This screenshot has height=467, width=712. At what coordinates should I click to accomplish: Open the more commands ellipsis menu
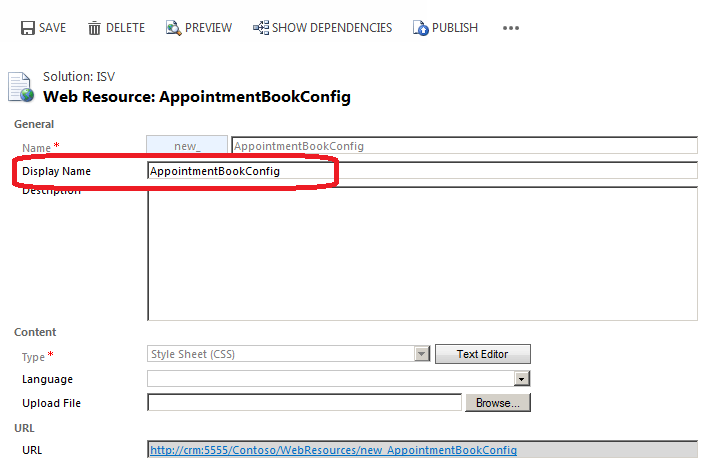[511, 28]
